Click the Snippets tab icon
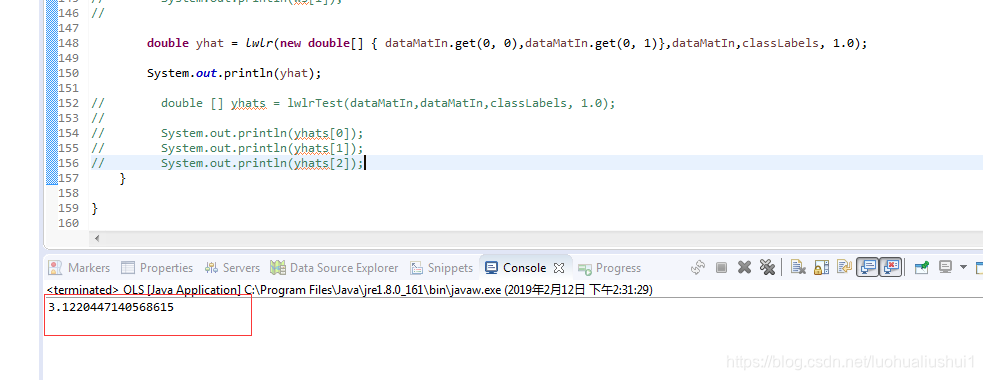 416,268
